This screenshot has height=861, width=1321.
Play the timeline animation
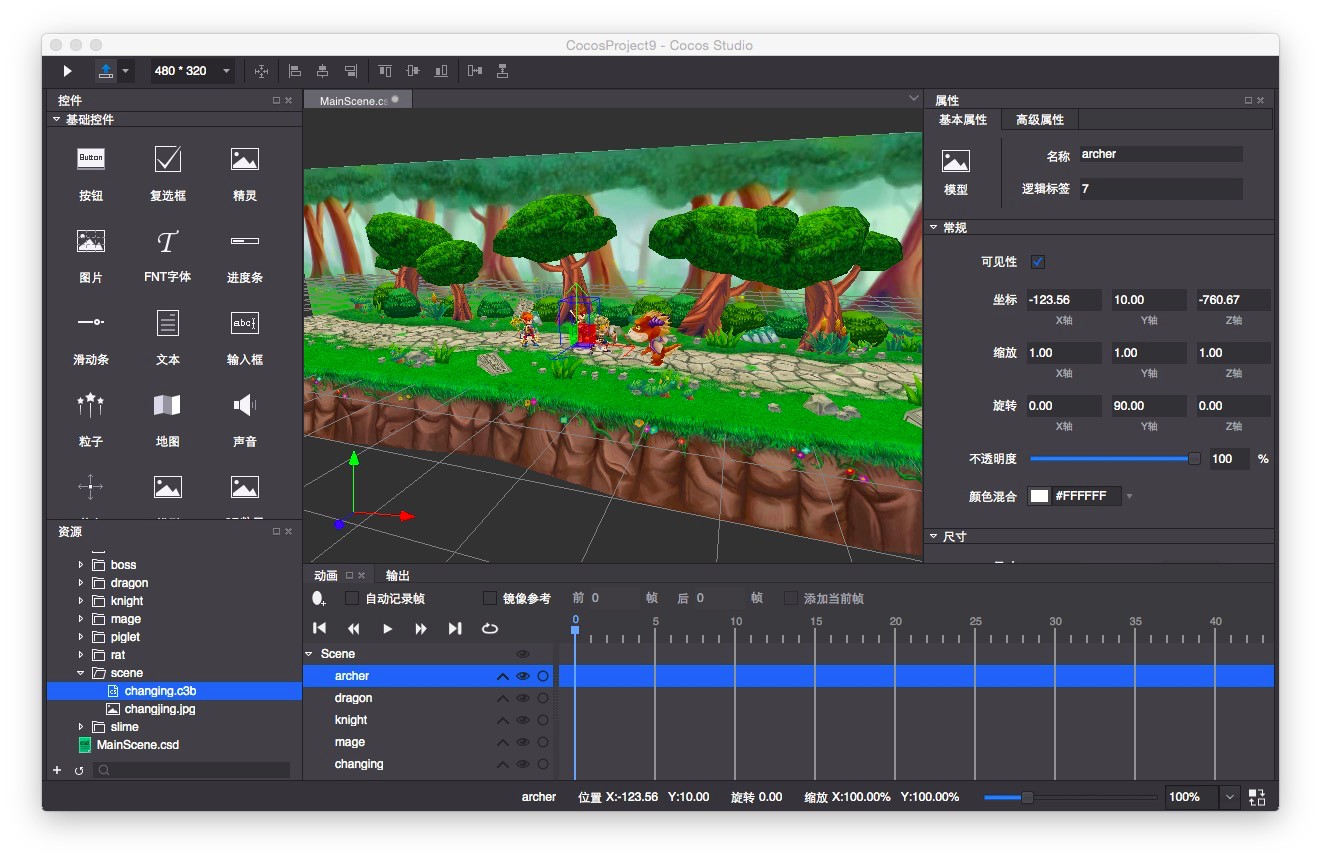pyautogui.click(x=388, y=629)
